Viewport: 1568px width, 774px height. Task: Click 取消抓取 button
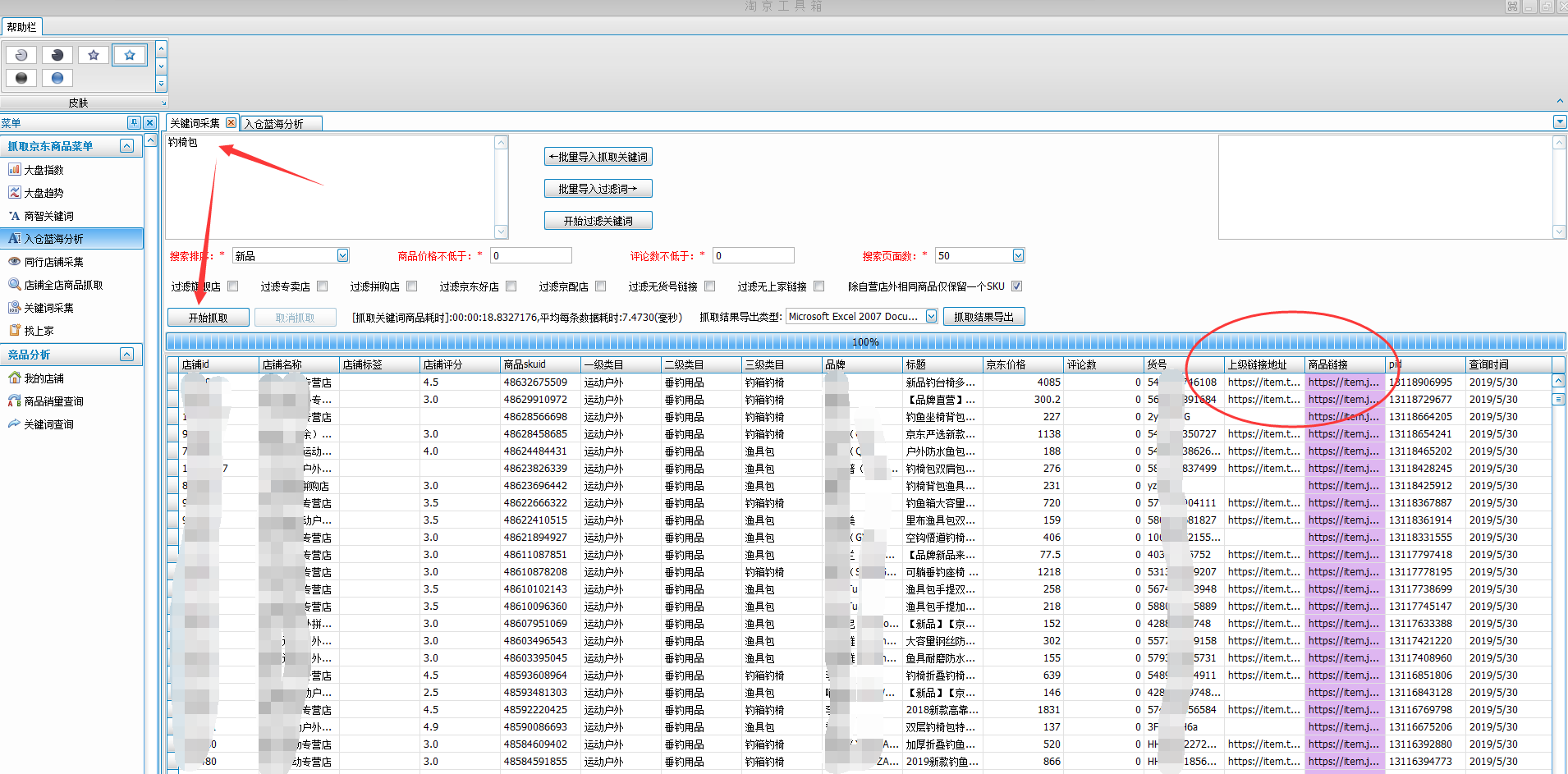(296, 318)
